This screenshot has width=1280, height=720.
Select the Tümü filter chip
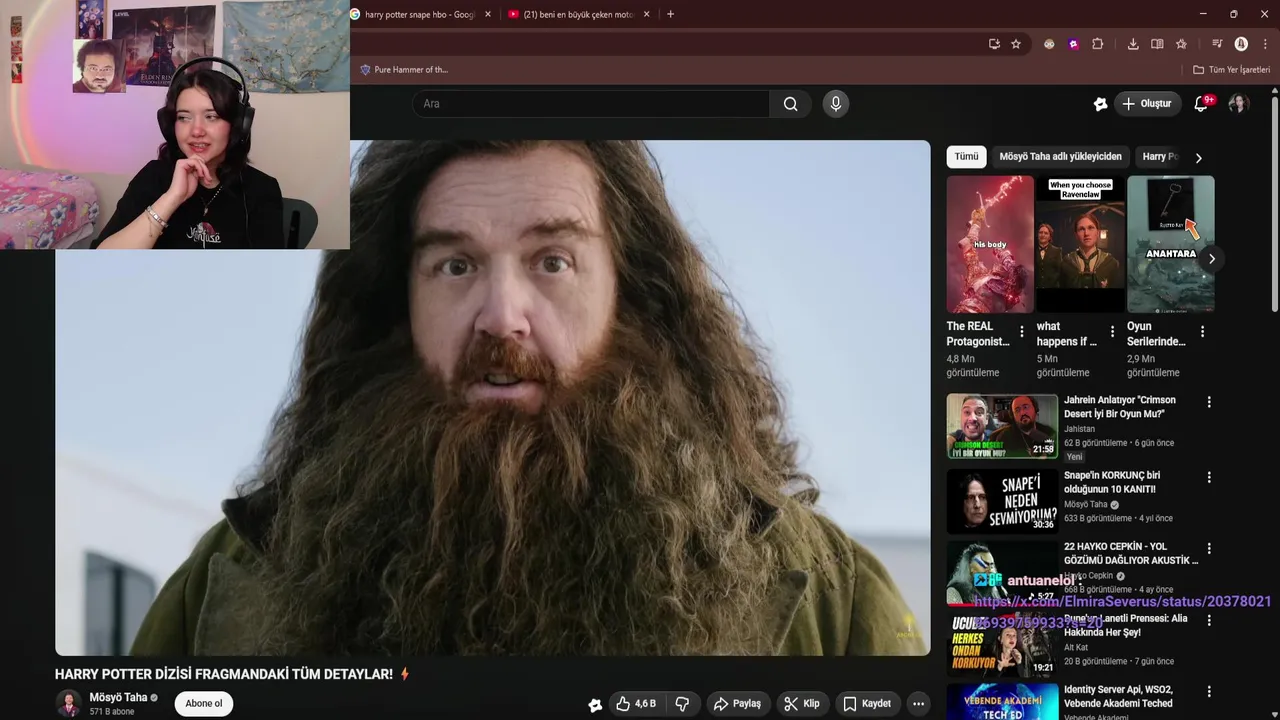click(966, 157)
